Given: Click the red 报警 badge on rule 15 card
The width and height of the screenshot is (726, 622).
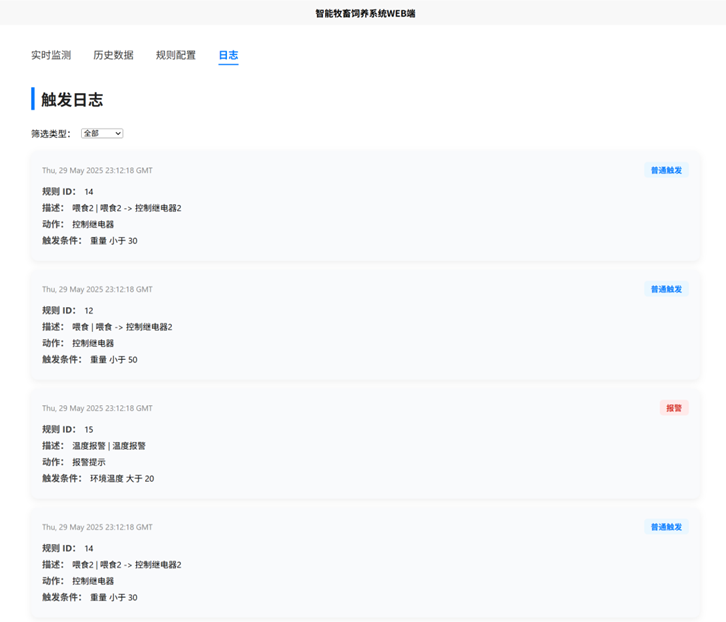Looking at the screenshot, I should [674, 408].
